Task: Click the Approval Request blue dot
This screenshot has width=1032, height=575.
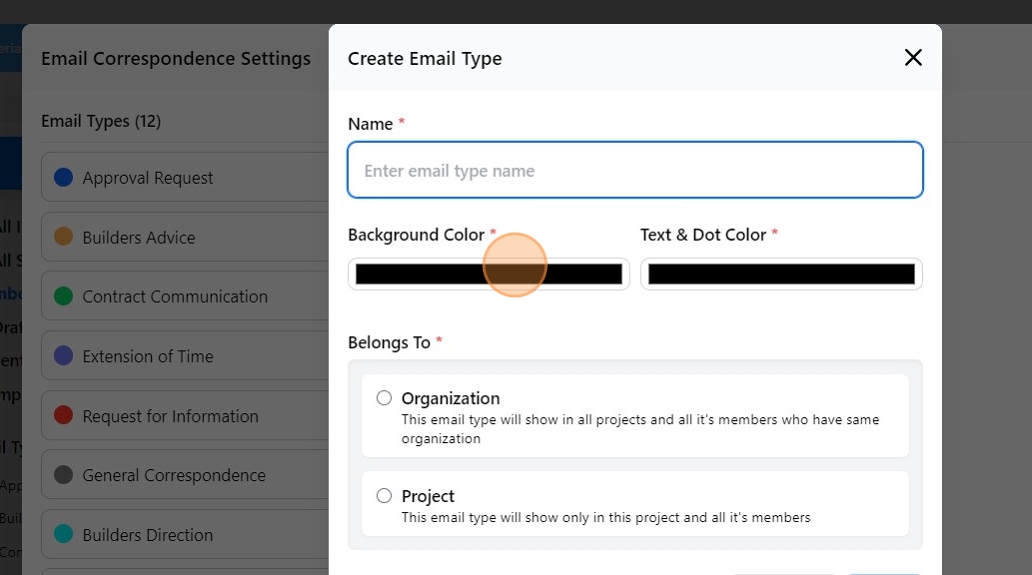Action: 63,177
